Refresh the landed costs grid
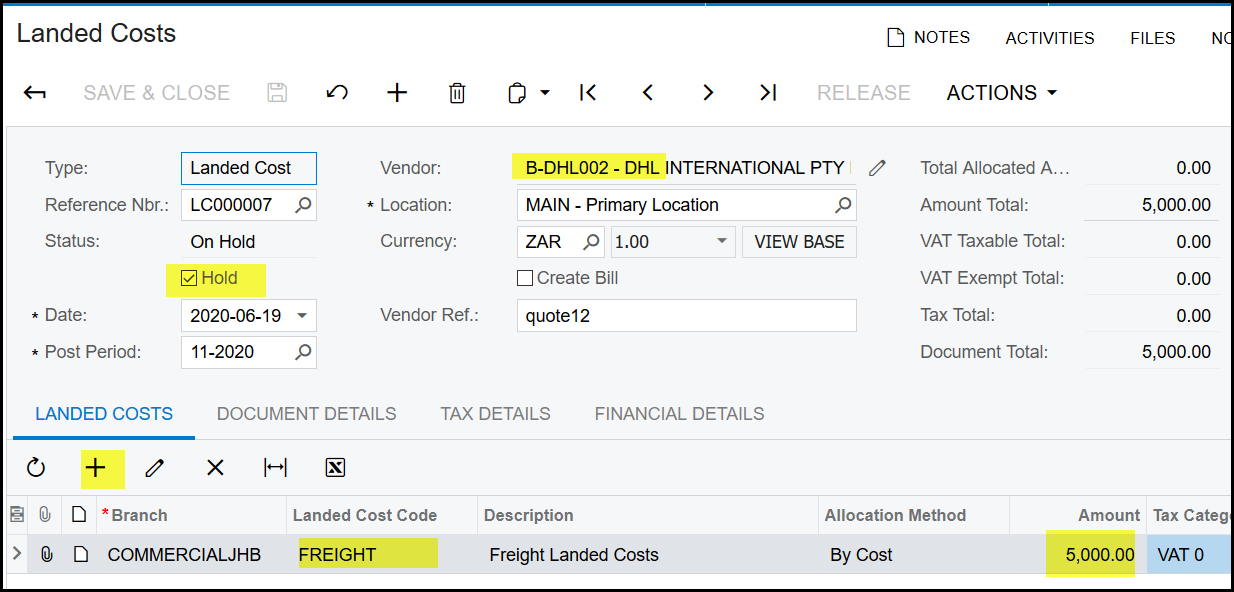Viewport: 1234px width, 592px height. click(36, 468)
